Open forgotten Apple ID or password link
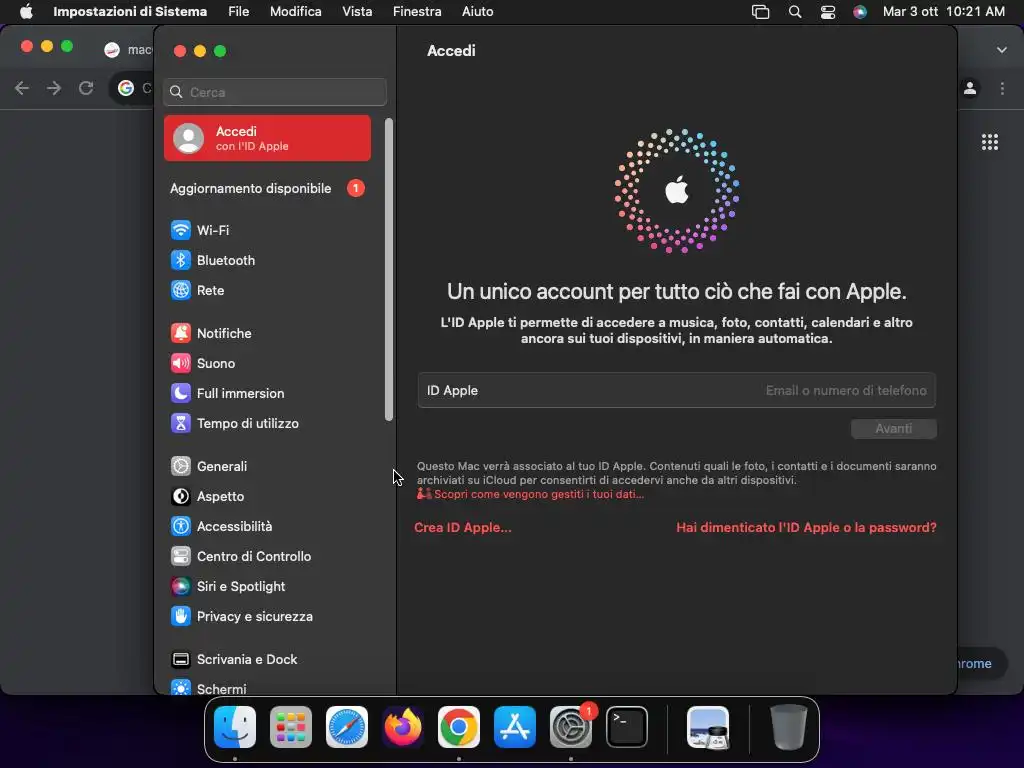Viewport: 1024px width, 768px height. (x=806, y=528)
